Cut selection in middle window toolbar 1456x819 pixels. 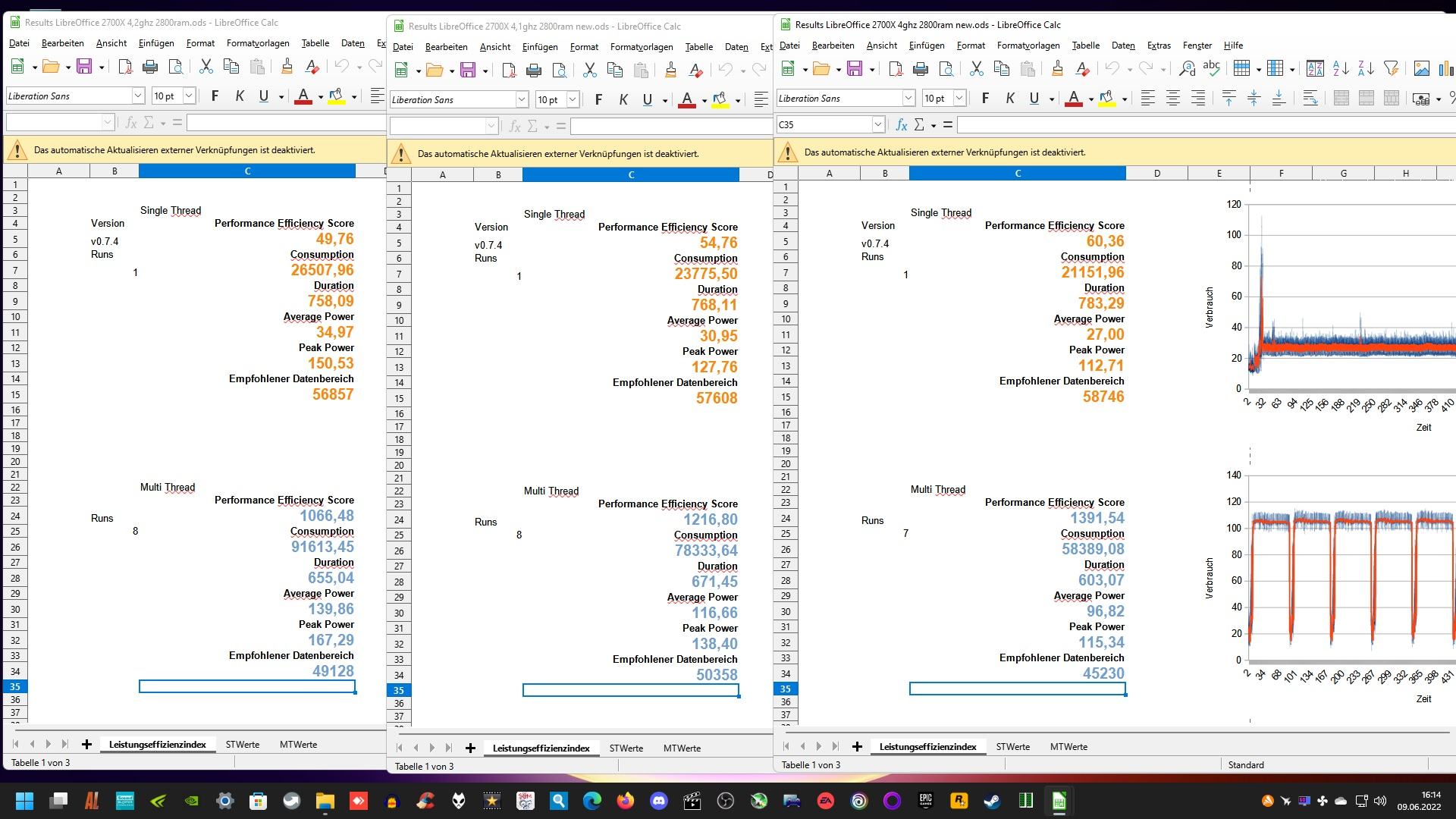[x=590, y=71]
